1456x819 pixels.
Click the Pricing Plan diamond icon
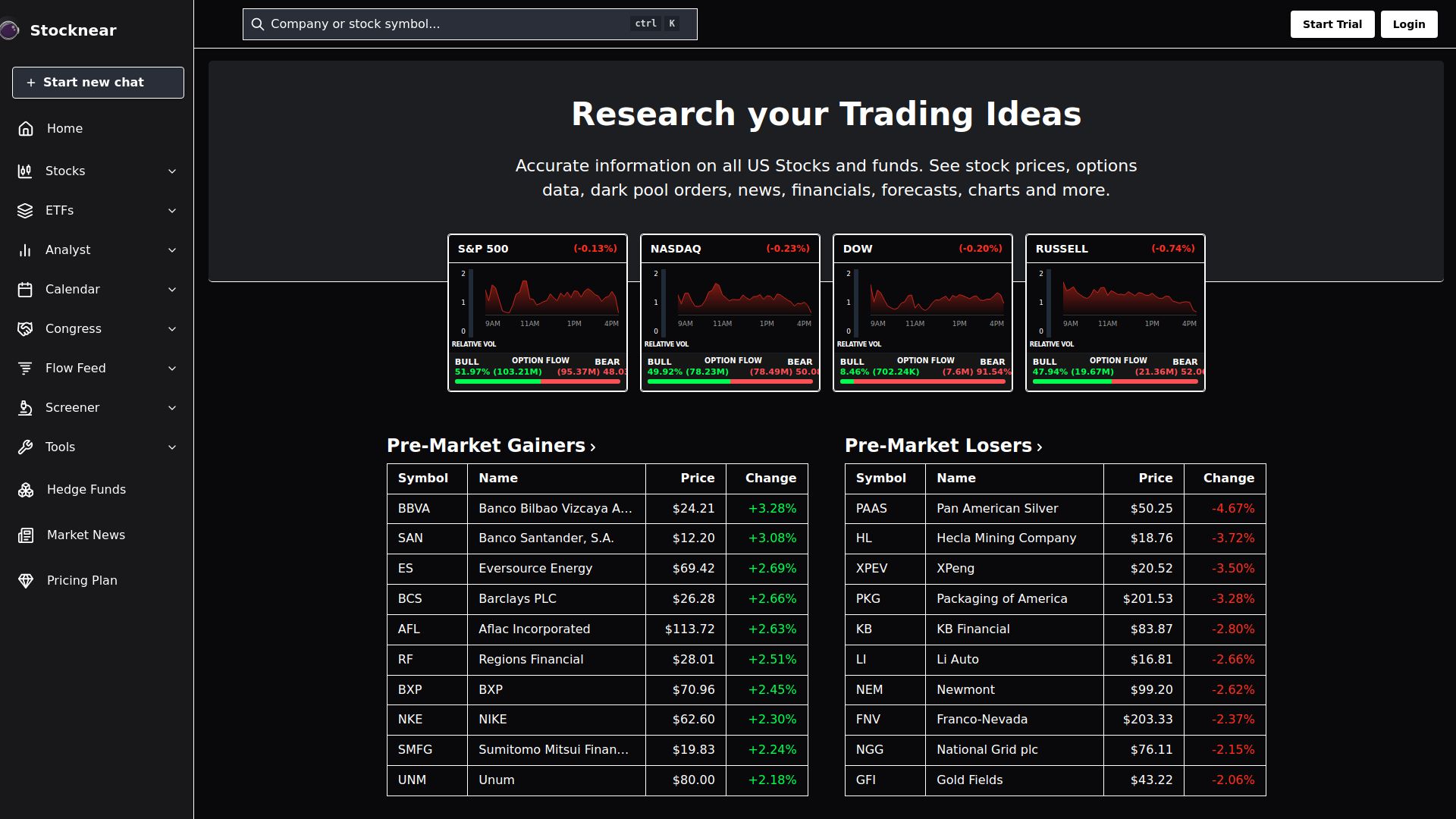[x=26, y=581]
